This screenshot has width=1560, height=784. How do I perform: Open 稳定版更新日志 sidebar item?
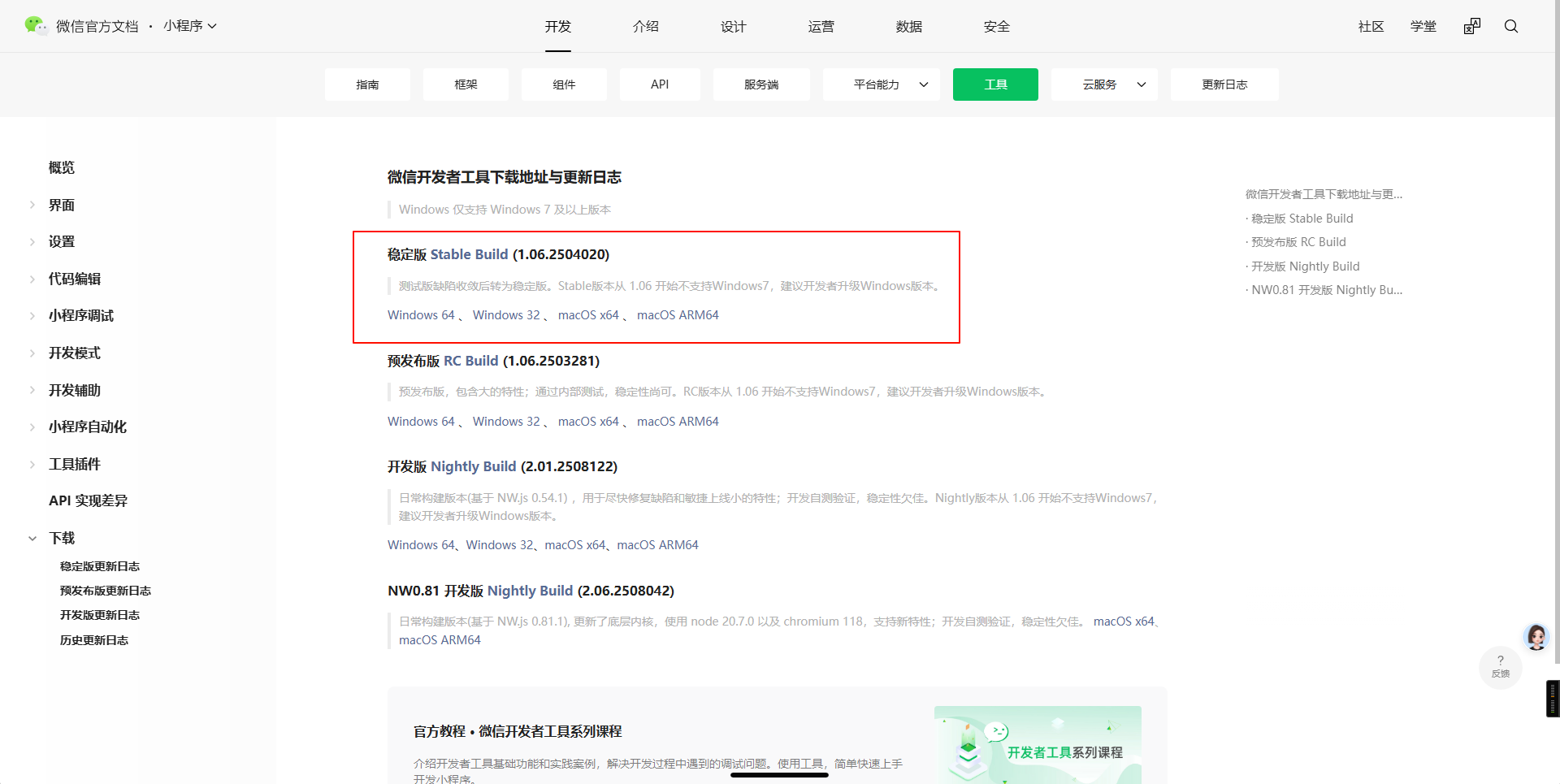tap(100, 566)
